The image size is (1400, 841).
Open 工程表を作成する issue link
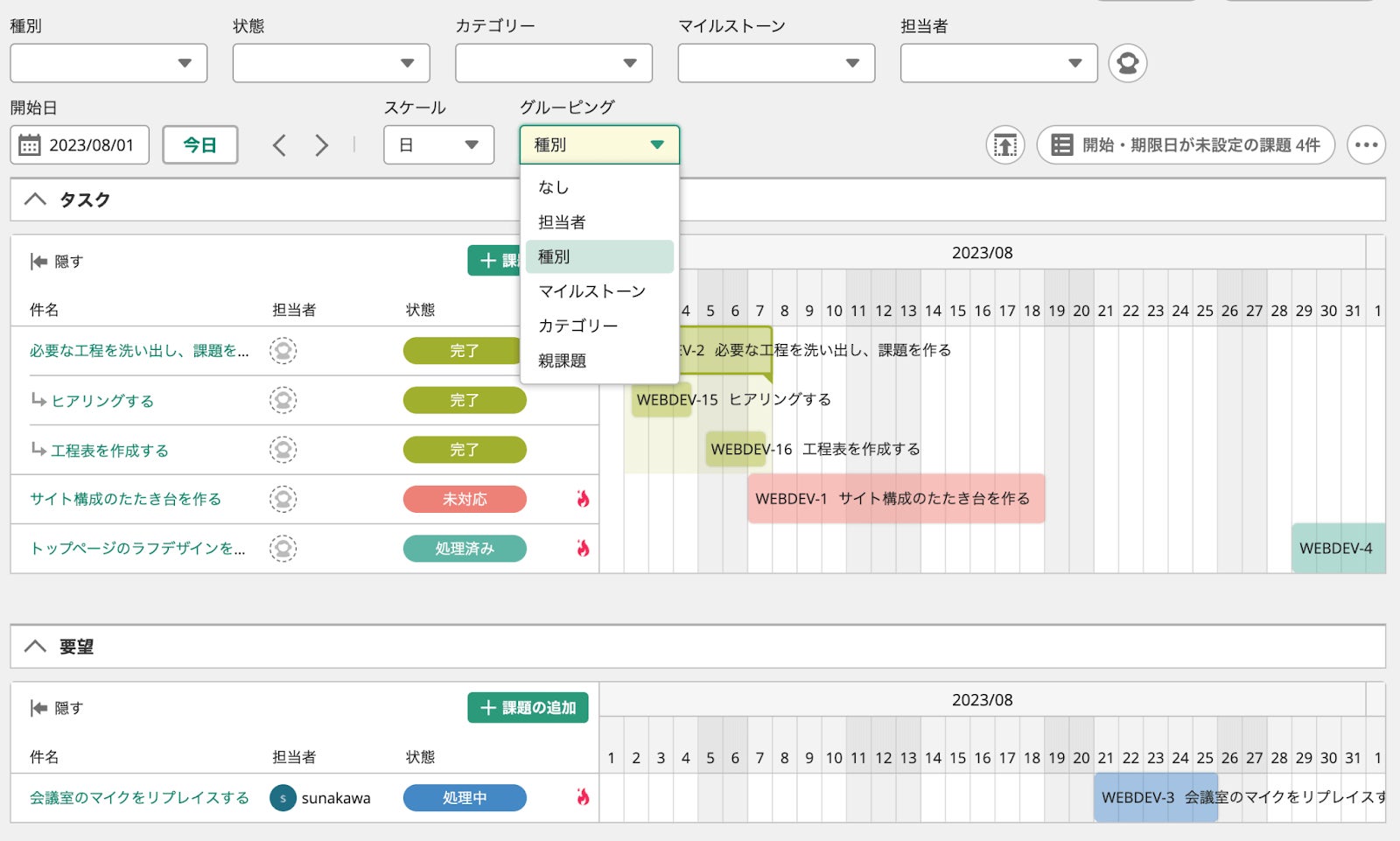[x=109, y=451]
